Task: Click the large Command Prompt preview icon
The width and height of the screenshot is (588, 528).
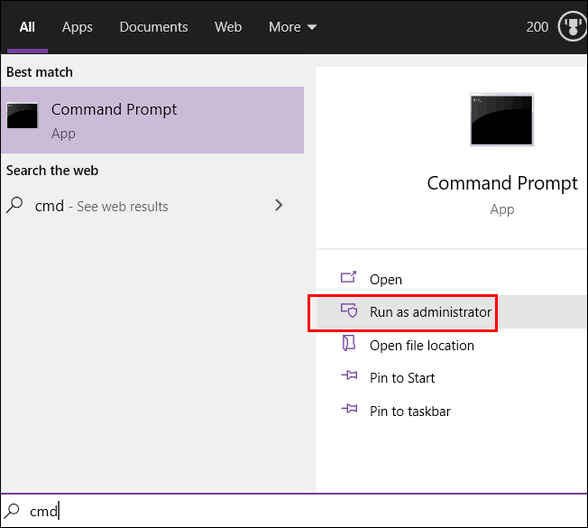Action: coord(502,120)
